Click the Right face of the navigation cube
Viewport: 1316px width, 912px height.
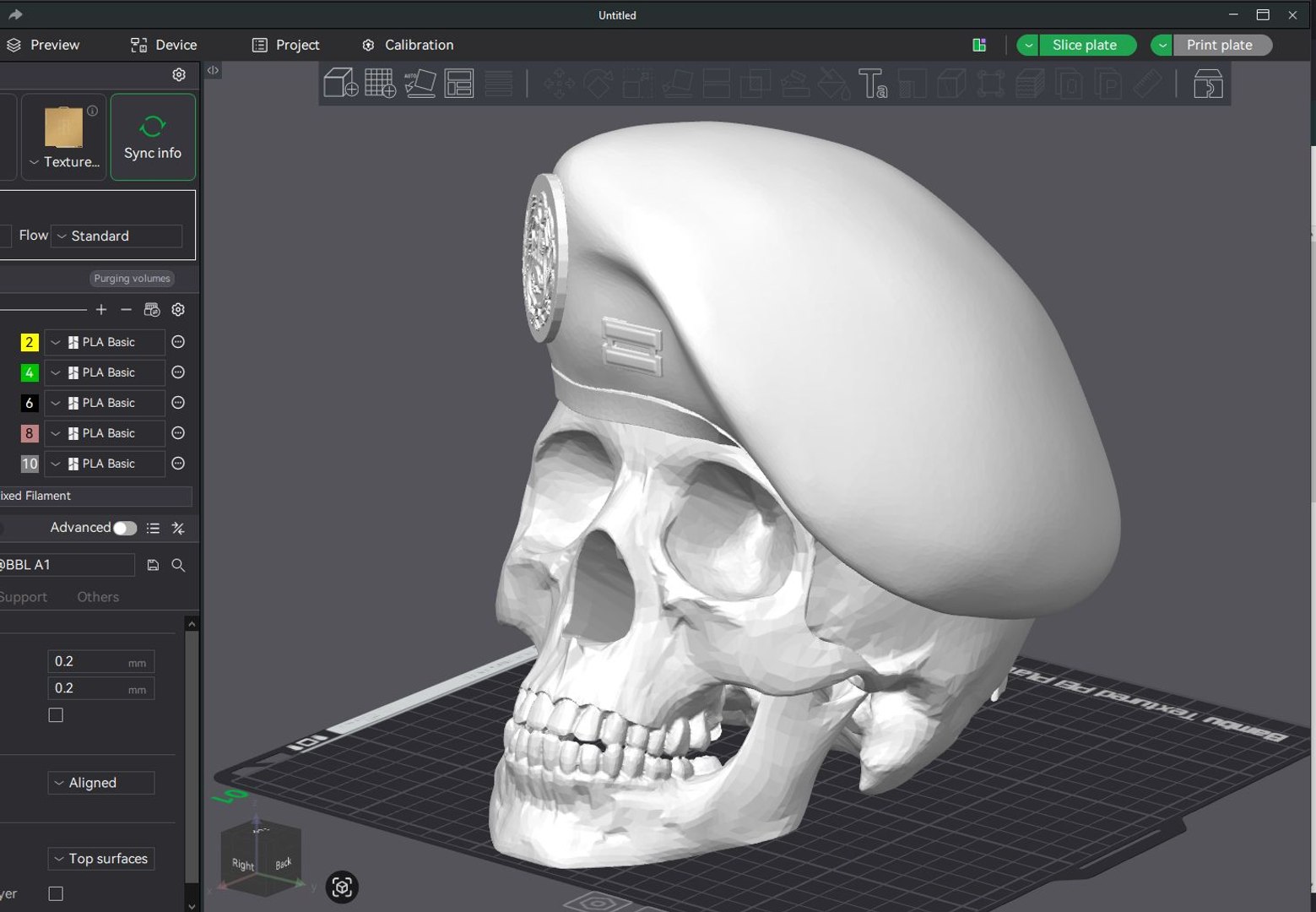pos(243,865)
